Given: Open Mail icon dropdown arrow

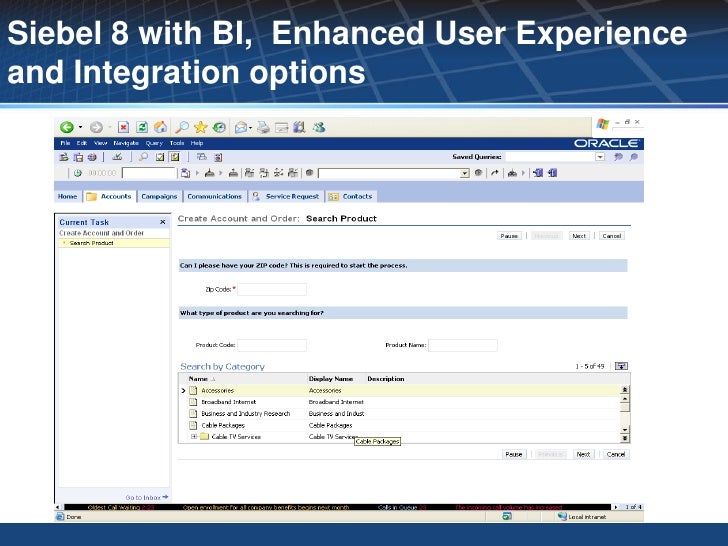Looking at the screenshot, I should click(251, 127).
